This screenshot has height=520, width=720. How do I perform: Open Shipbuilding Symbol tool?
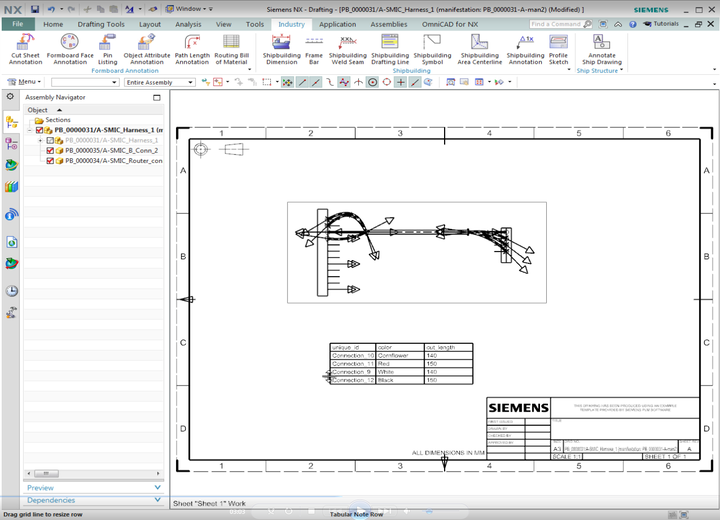(x=432, y=49)
